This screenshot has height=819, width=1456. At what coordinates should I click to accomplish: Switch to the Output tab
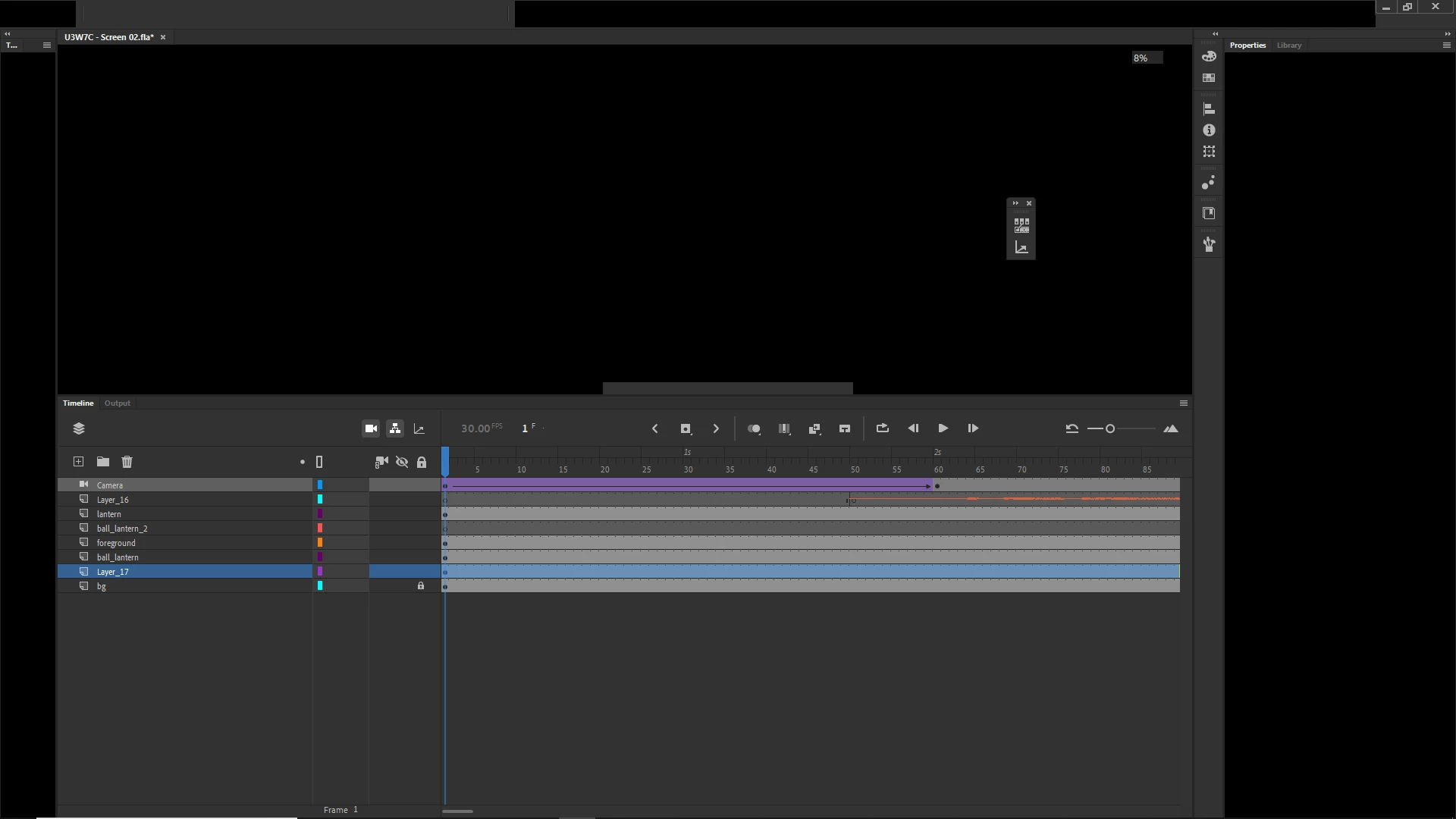(x=117, y=403)
